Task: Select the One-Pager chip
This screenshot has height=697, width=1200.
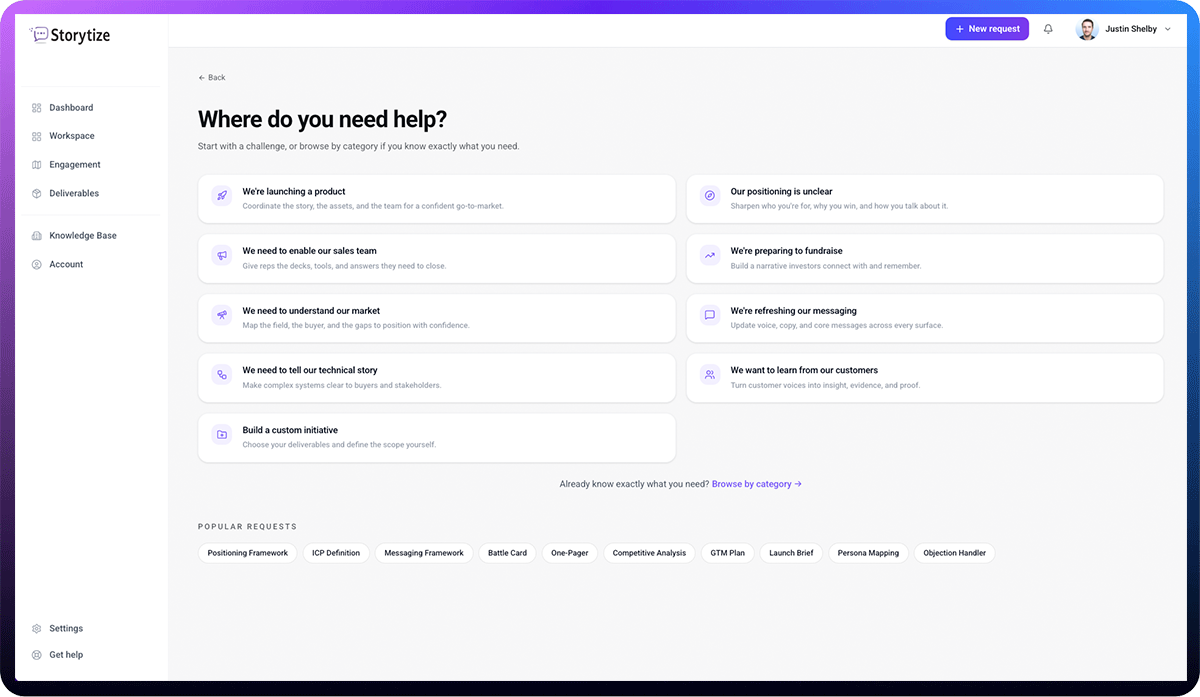Action: pyautogui.click(x=570, y=553)
